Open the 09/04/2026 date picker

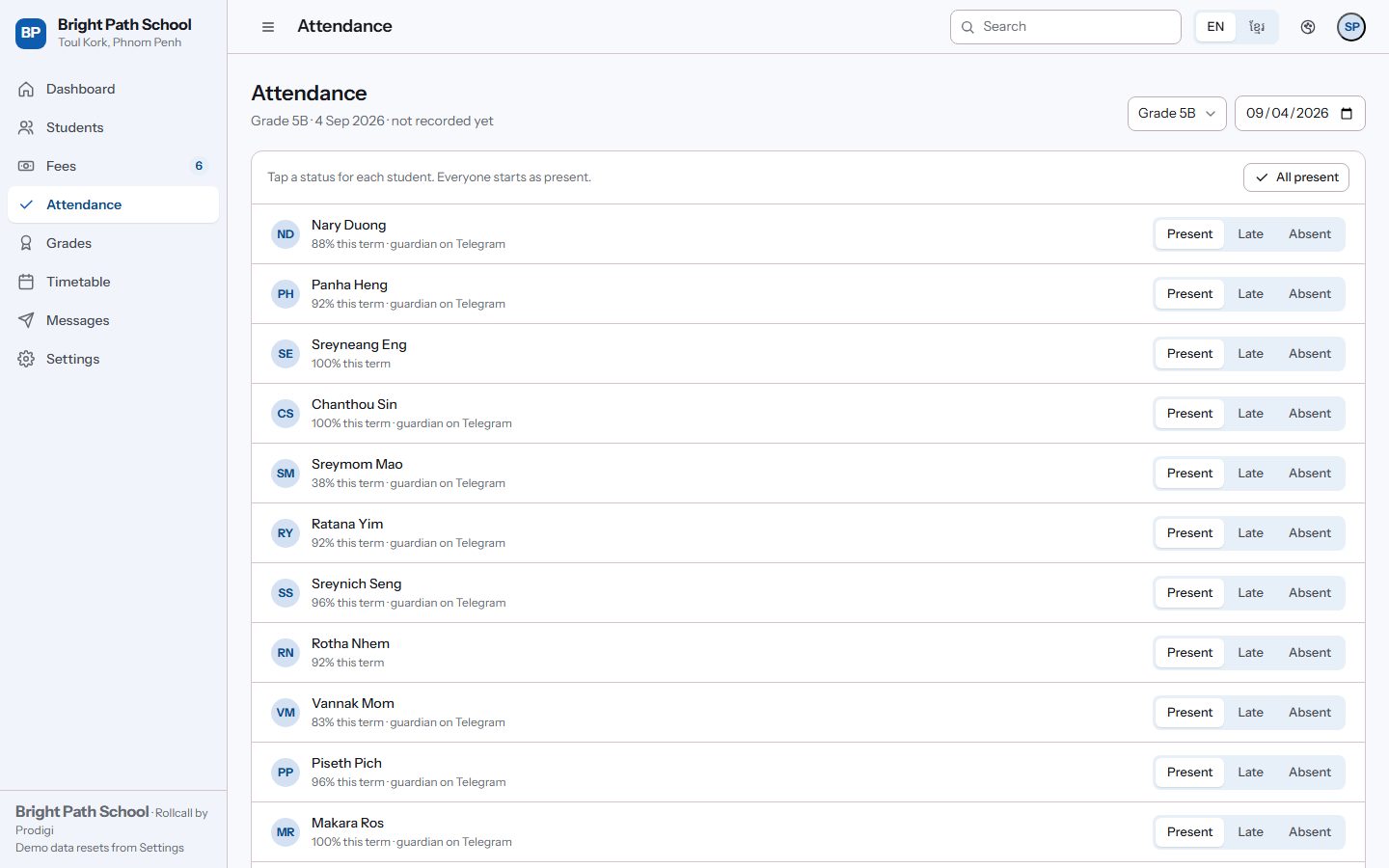[1299, 114]
